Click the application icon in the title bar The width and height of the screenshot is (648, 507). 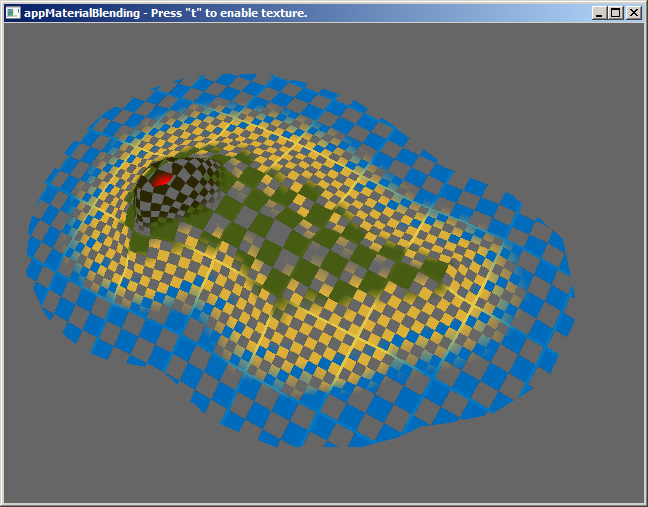pos(13,13)
